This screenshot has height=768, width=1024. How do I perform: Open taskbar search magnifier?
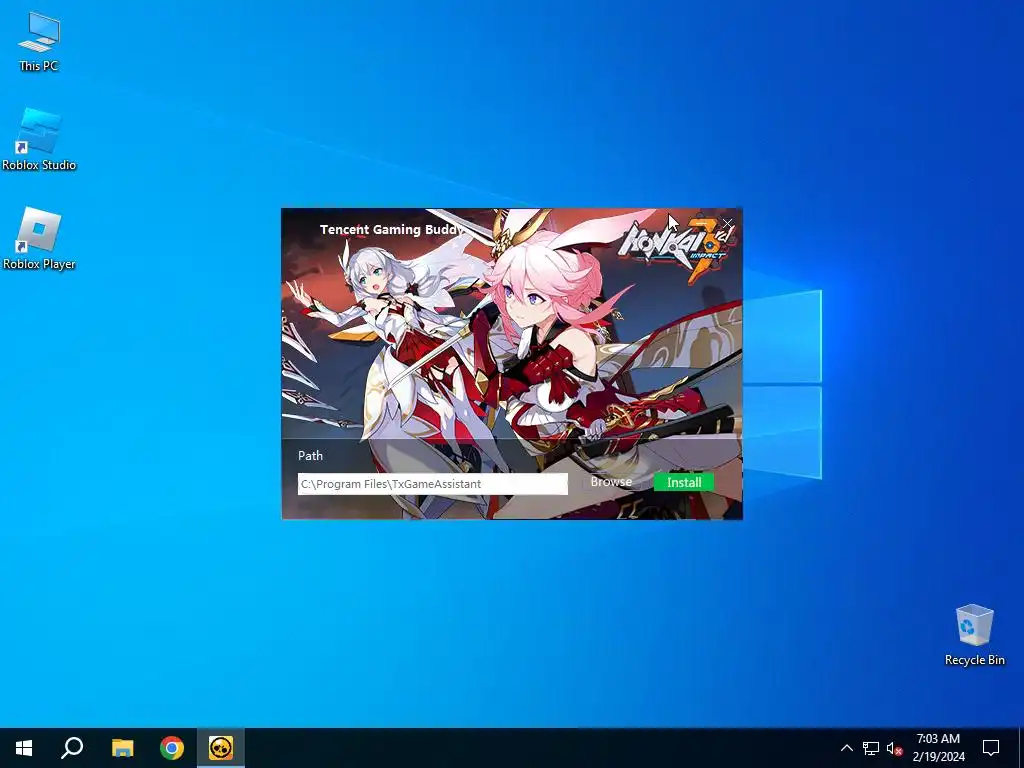72,748
